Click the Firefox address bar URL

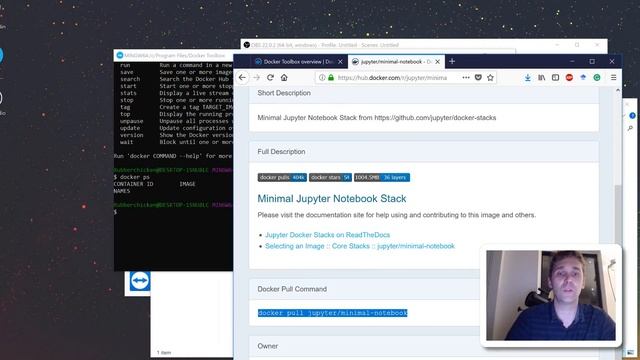point(392,78)
